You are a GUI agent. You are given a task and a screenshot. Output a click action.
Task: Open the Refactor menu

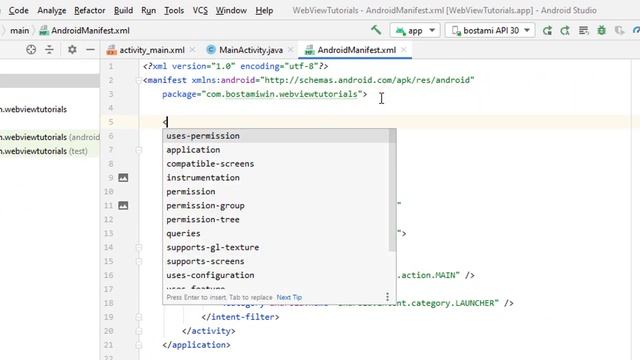click(x=90, y=10)
